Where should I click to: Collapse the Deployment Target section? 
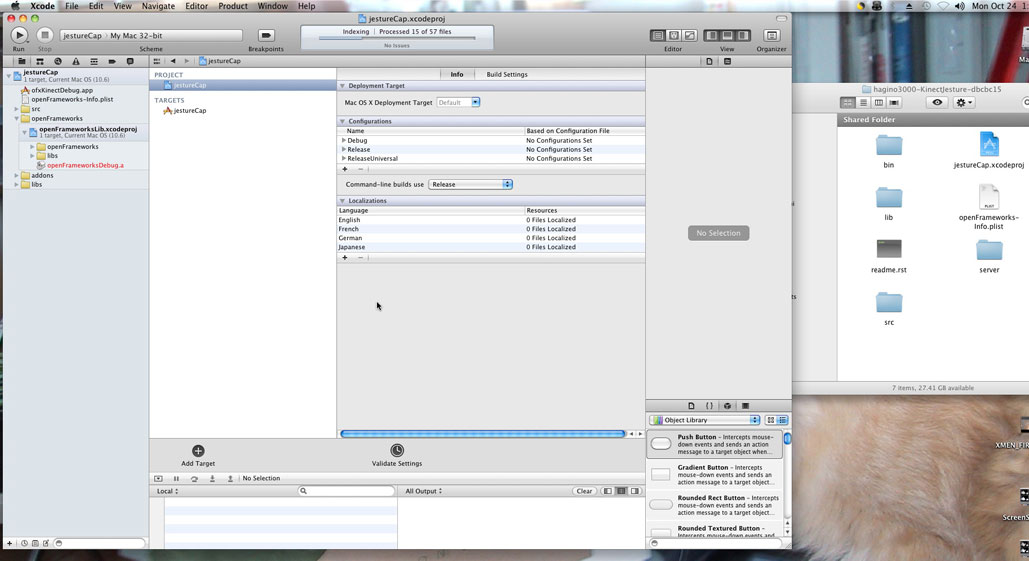(x=342, y=86)
